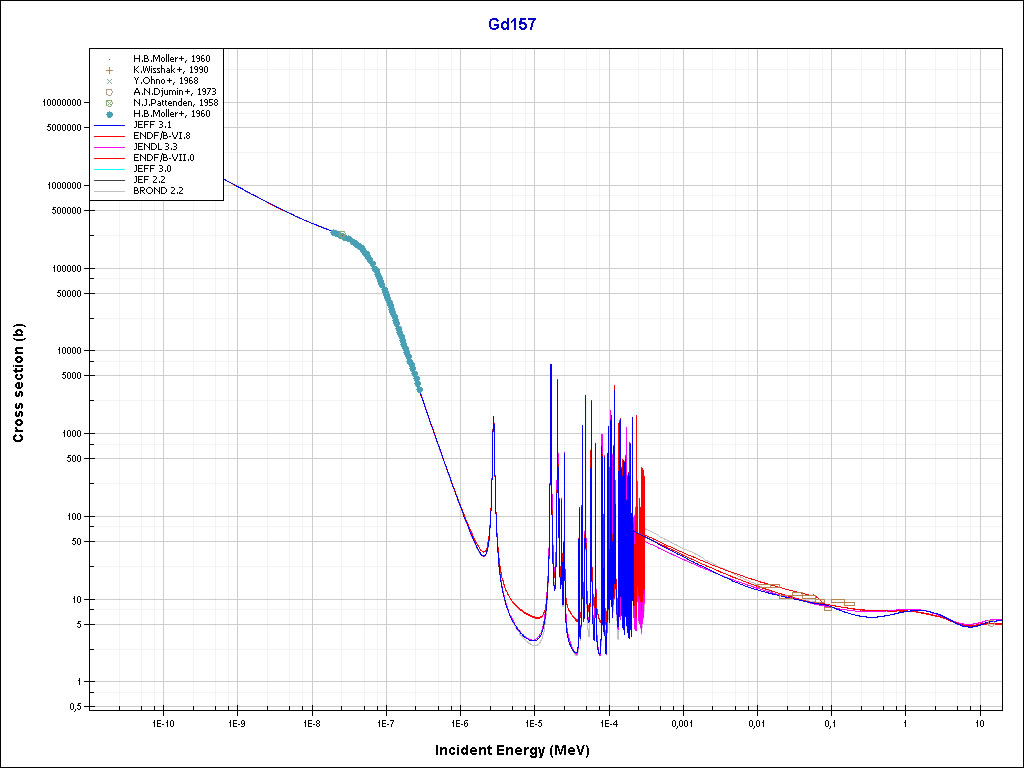
Task: Click the 1000000 tick label on the y-axis
Action: (59, 186)
